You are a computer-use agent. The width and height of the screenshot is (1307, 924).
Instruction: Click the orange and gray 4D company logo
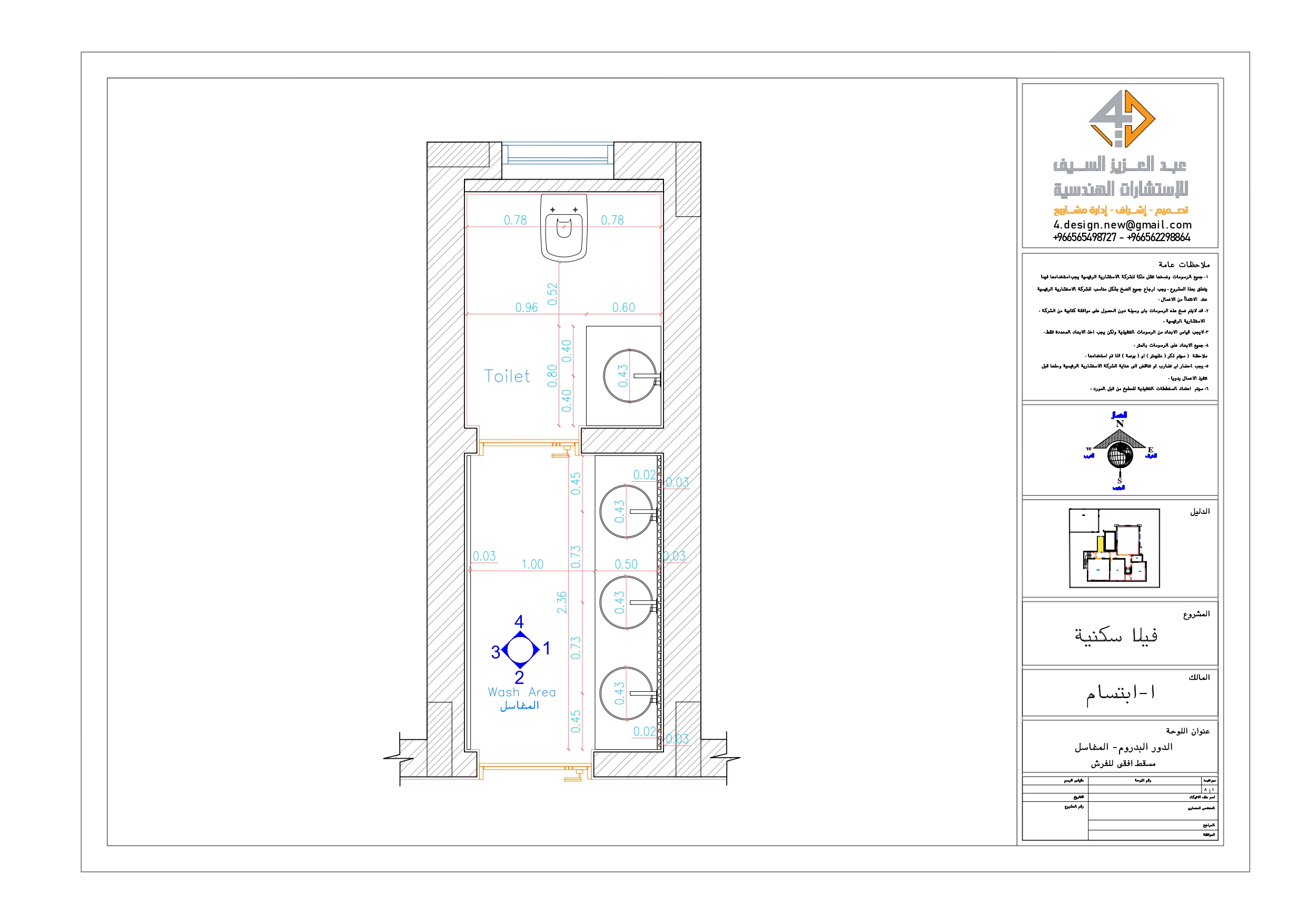point(1122,118)
